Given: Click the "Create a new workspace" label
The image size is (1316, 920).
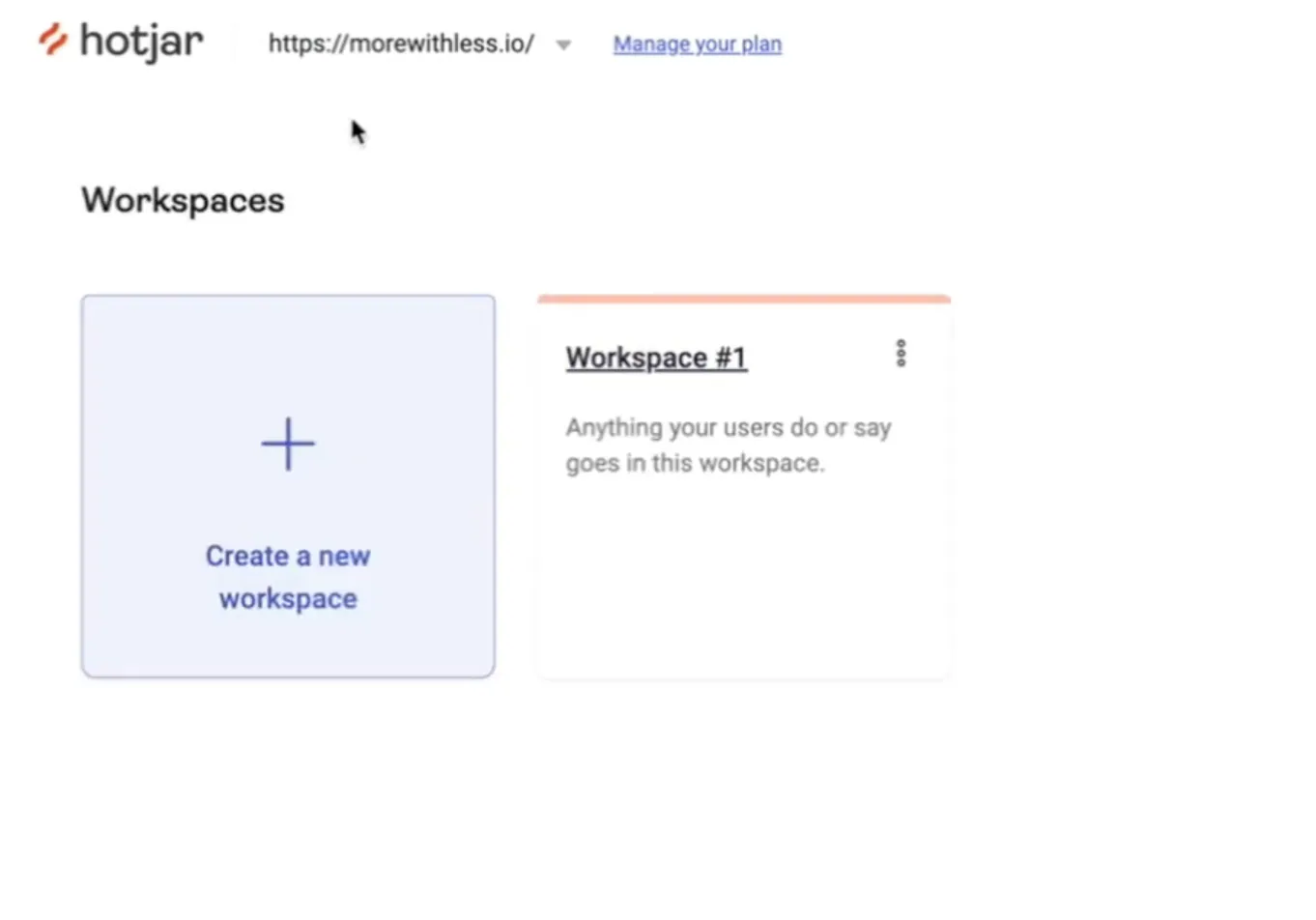Looking at the screenshot, I should pyautogui.click(x=288, y=577).
